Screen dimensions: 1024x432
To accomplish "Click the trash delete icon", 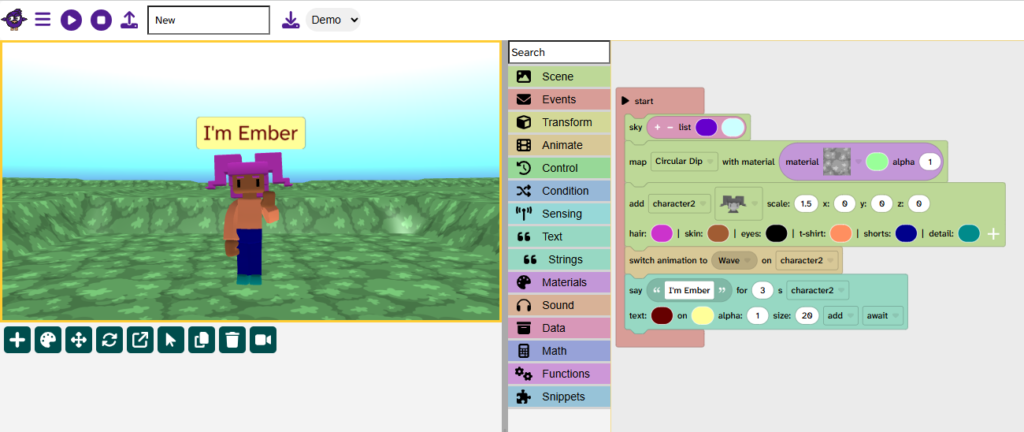I will coord(232,340).
